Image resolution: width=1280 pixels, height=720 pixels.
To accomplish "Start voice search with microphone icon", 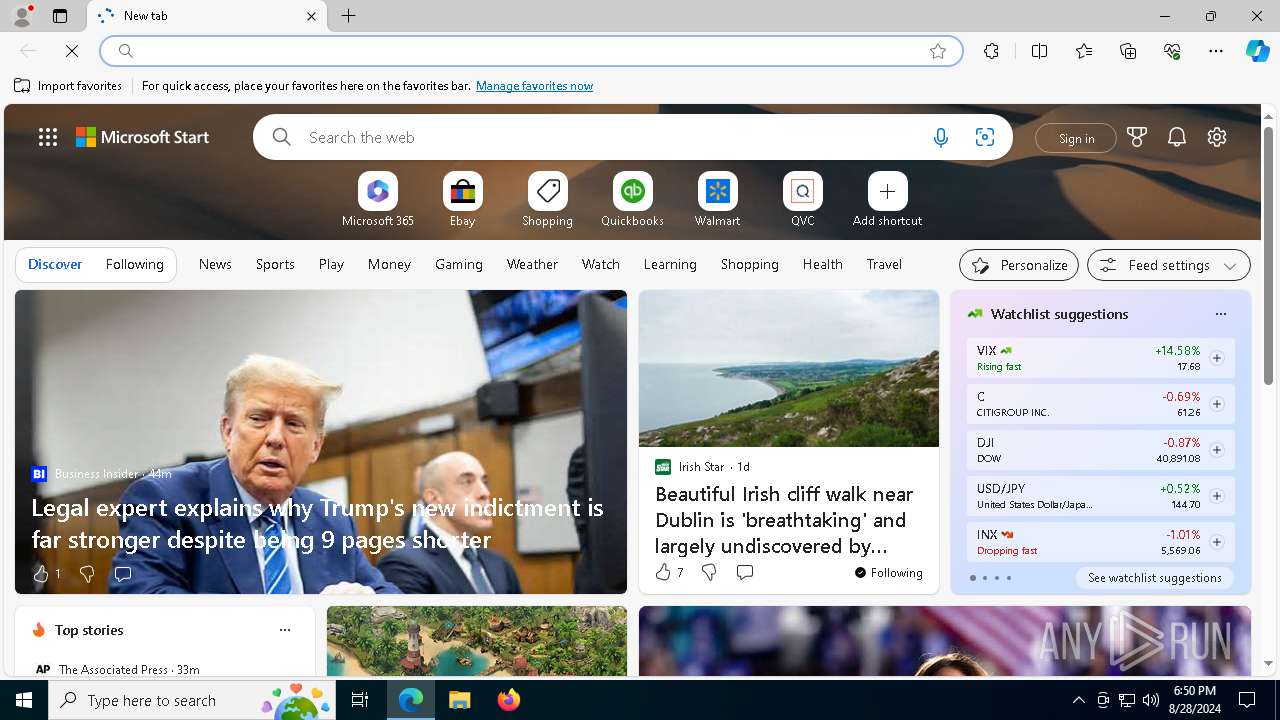I will click(940, 138).
